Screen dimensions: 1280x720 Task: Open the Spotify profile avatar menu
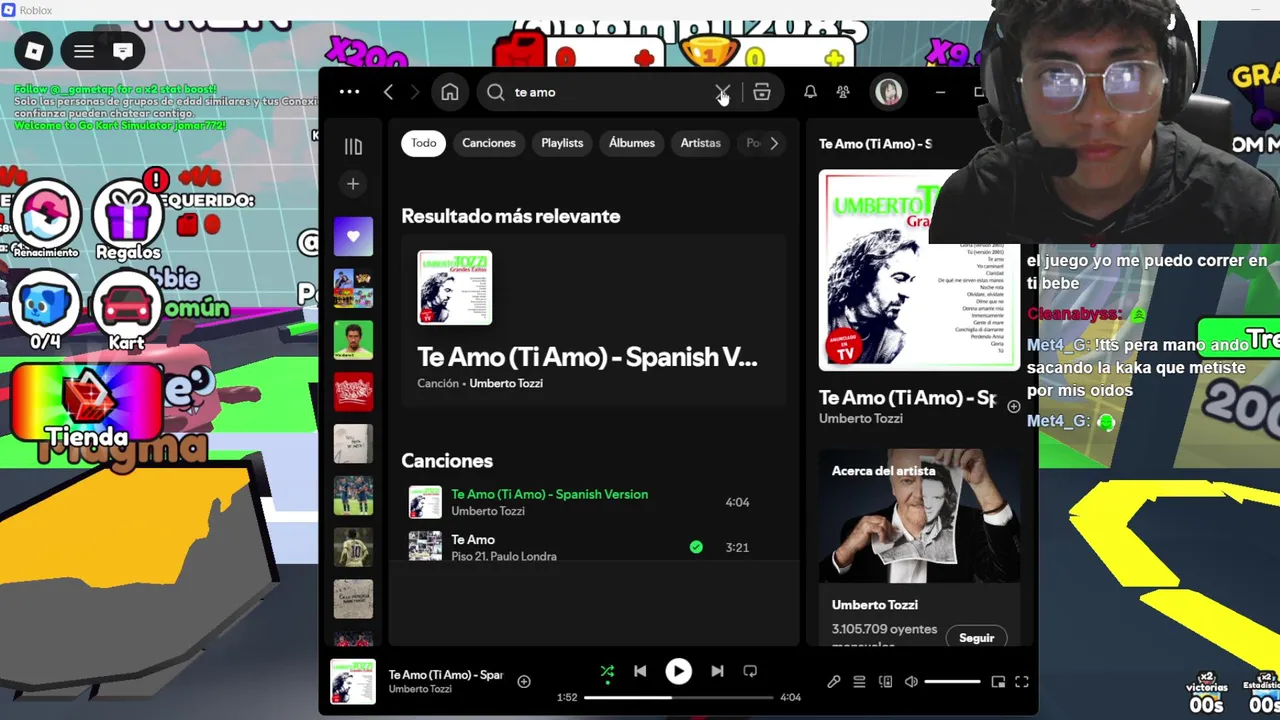coord(888,92)
